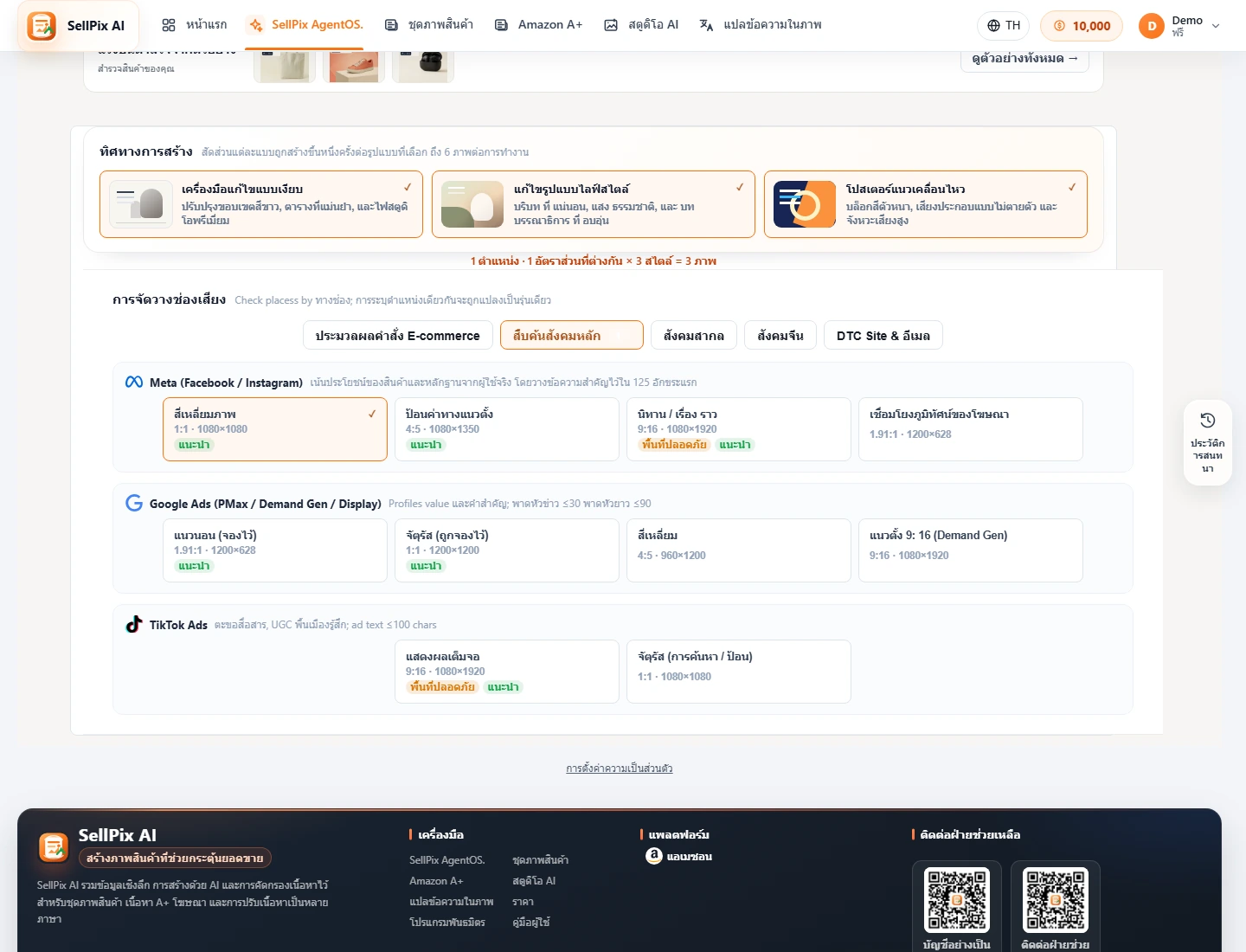Click the lifestyle style thumbnail image
The height and width of the screenshot is (952, 1246).
tap(472, 204)
